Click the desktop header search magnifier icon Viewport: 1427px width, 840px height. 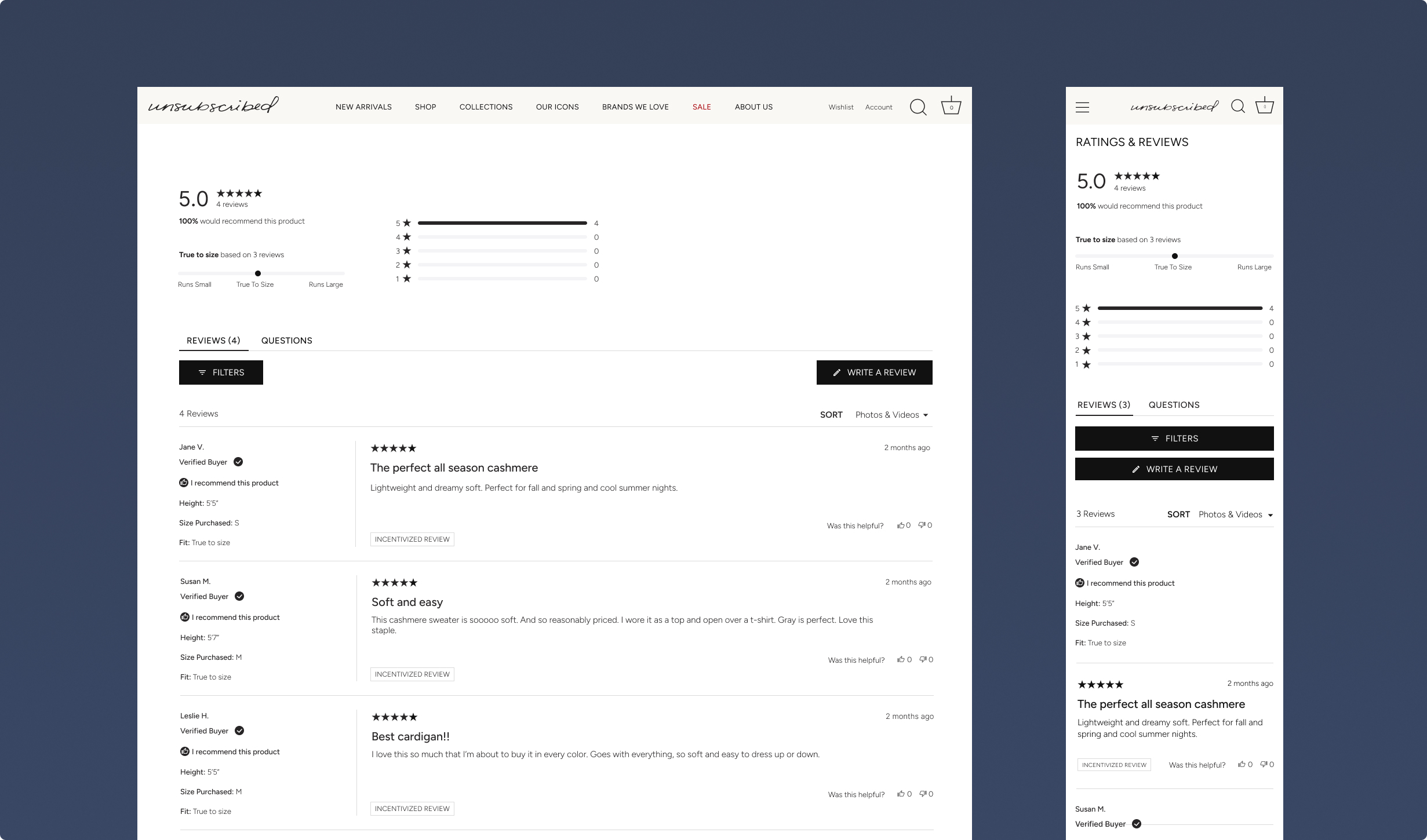click(x=918, y=107)
